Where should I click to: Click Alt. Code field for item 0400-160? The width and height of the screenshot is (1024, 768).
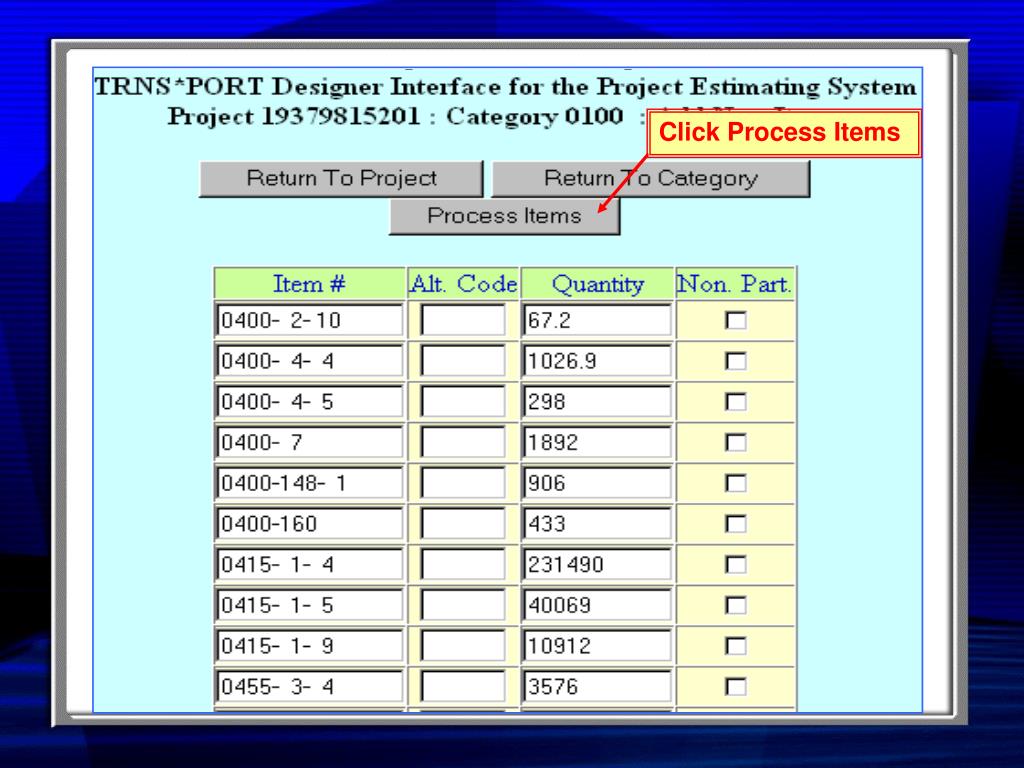pyautogui.click(x=463, y=523)
